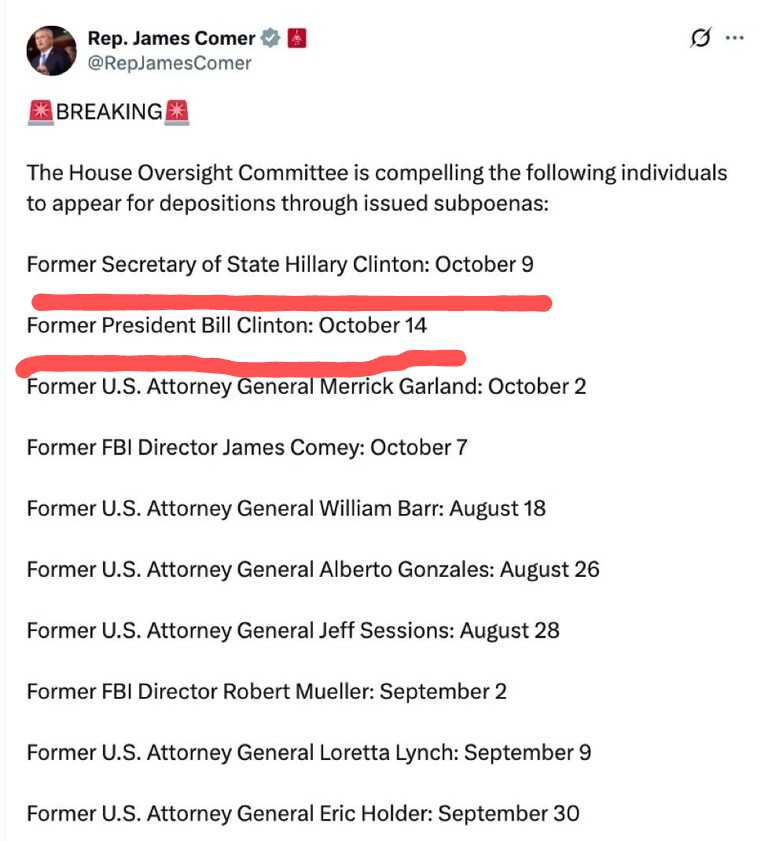
Task: Click the Alberto Gonzales: August 26 line
Action: coord(313,569)
